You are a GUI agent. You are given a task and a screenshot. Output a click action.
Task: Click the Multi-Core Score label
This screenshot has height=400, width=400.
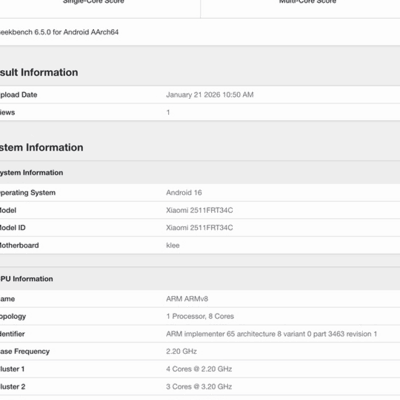[x=308, y=2]
